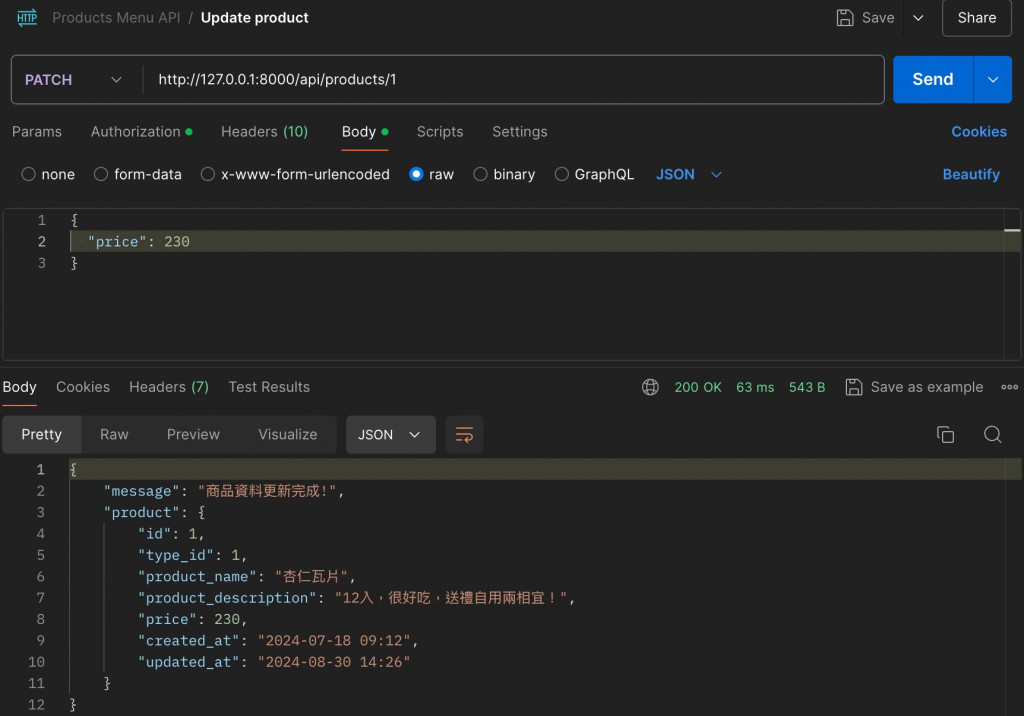The image size is (1024, 716).
Task: Open the Cookies link
Action: click(979, 132)
